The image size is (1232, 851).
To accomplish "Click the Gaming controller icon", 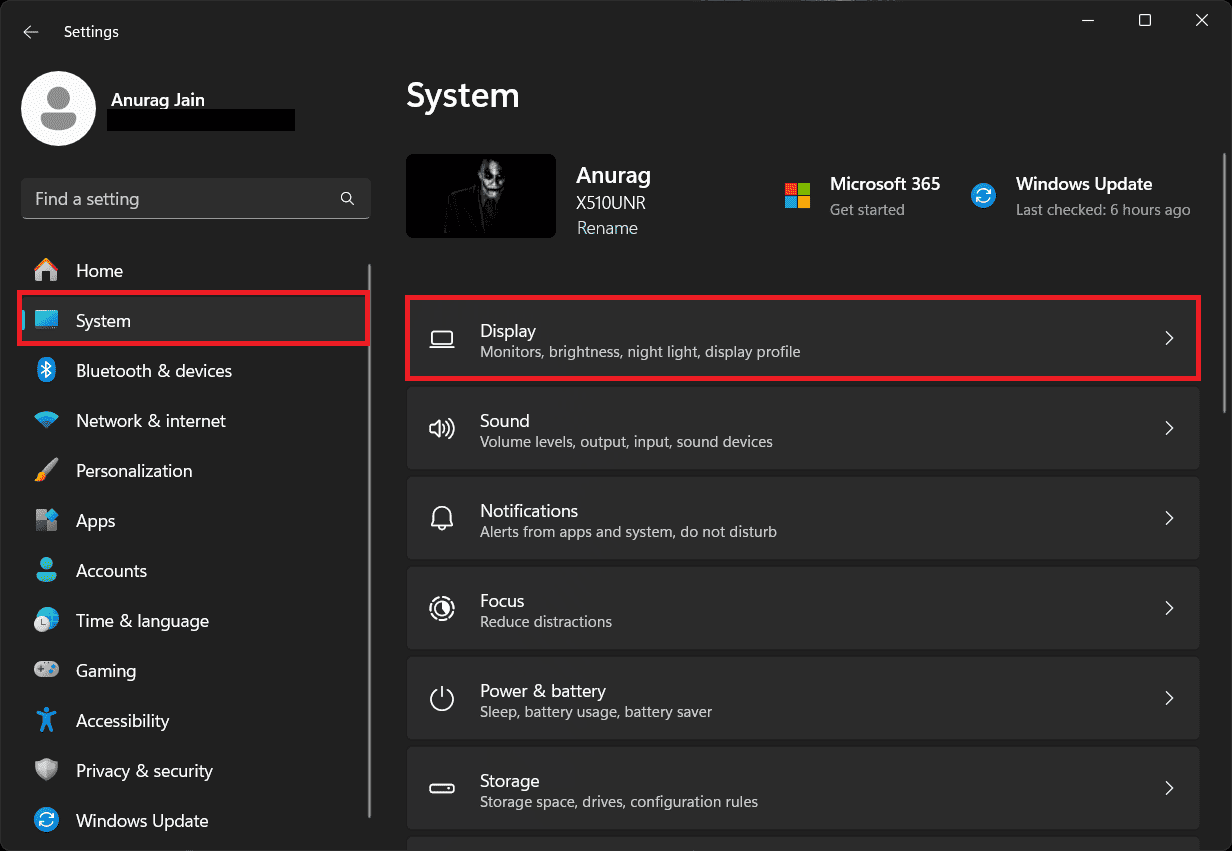I will coord(46,670).
